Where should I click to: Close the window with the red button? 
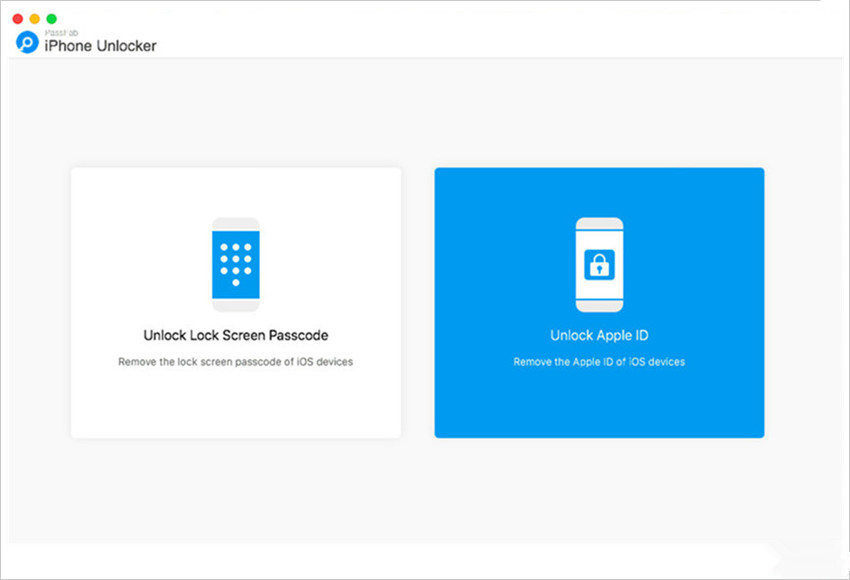click(18, 19)
